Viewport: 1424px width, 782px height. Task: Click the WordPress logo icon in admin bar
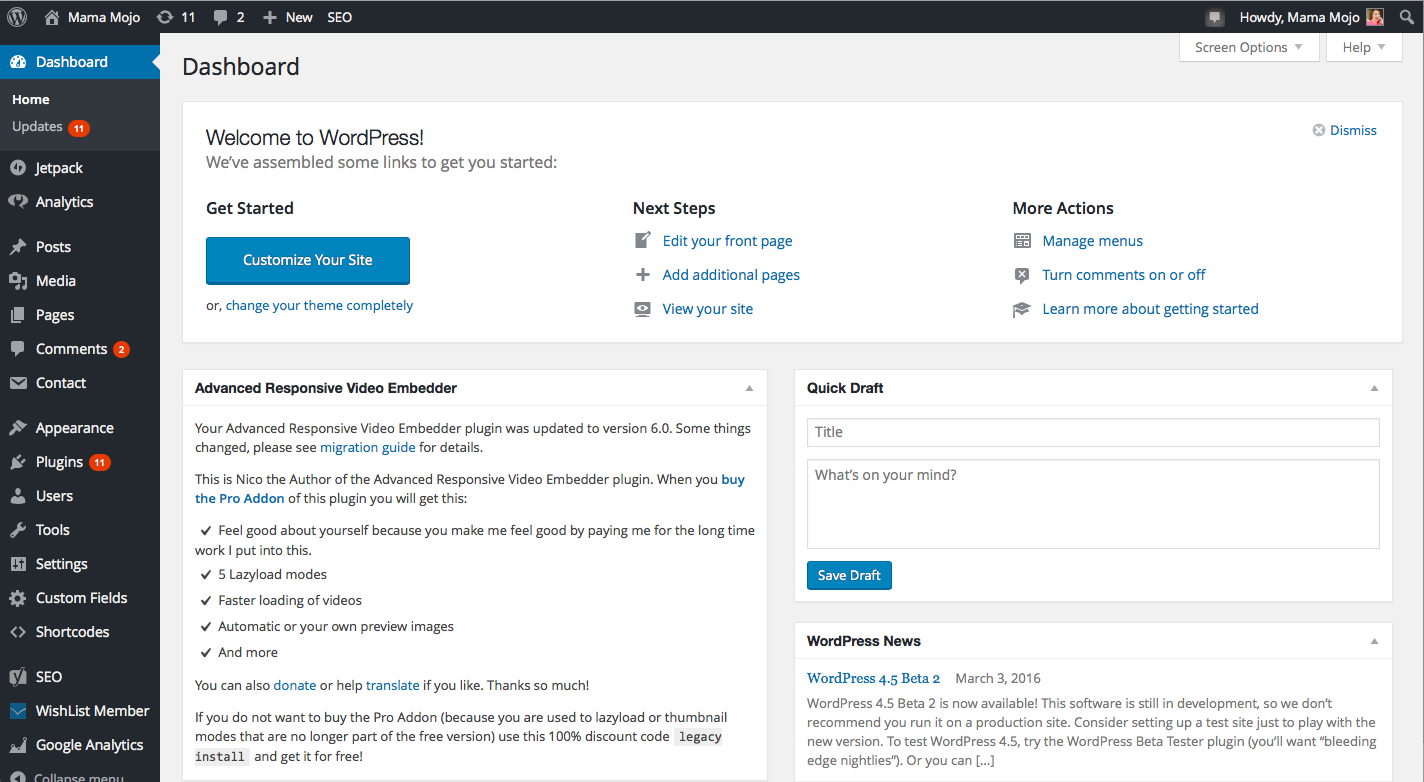click(x=17, y=17)
